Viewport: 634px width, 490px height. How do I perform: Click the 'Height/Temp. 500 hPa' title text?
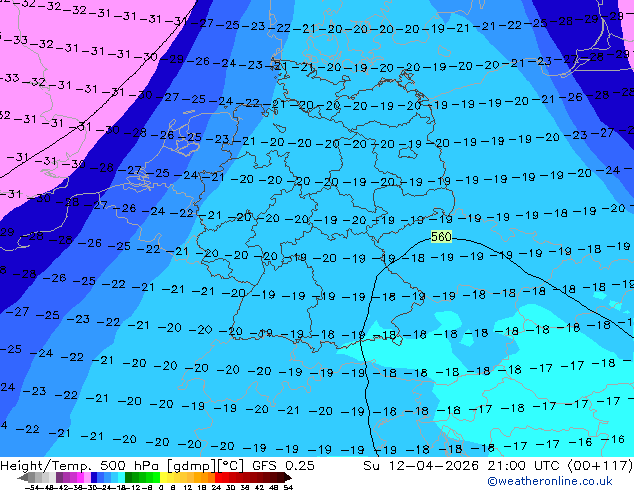(81, 466)
